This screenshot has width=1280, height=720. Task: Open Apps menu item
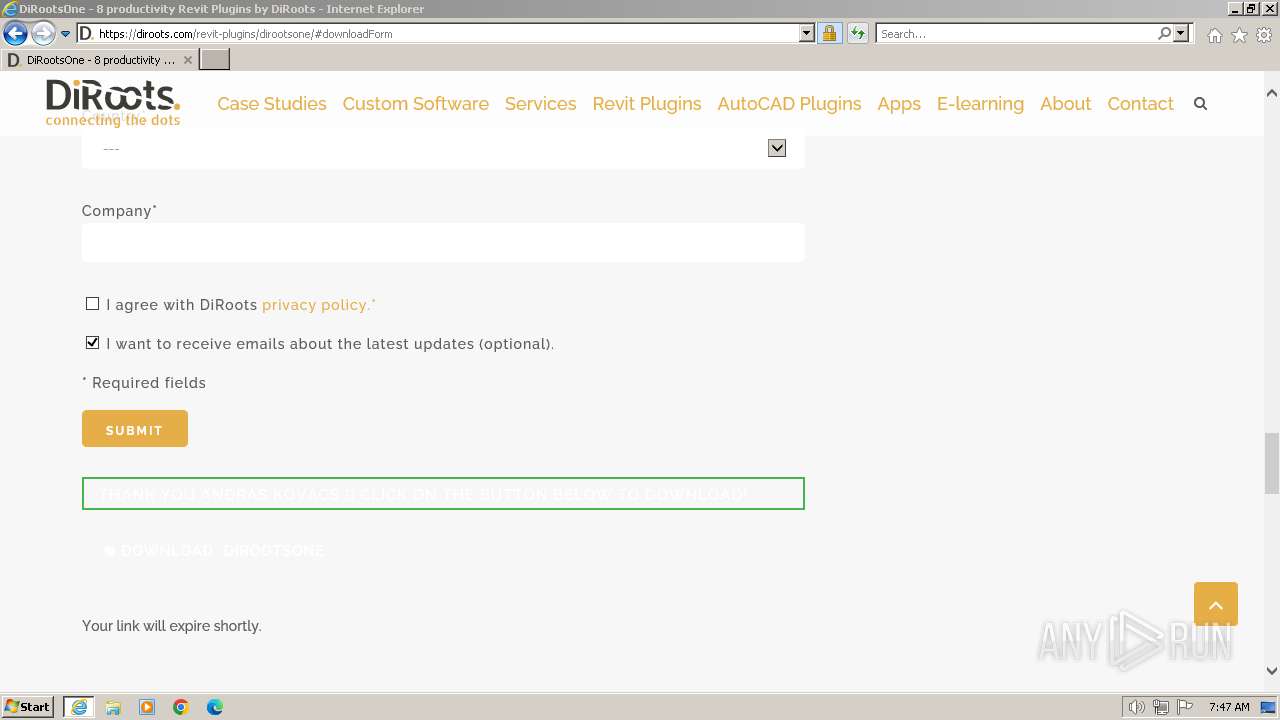tap(899, 103)
